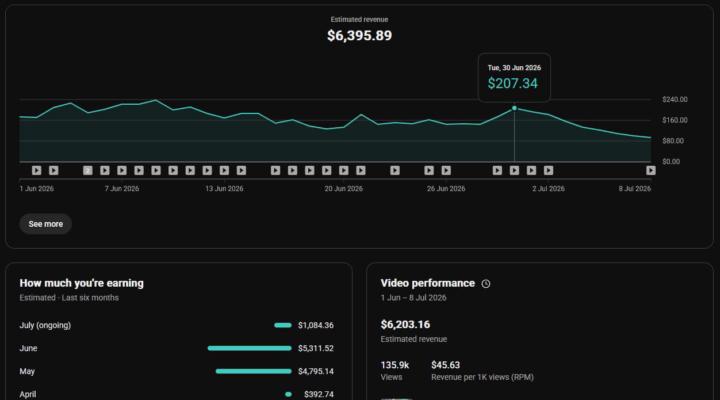Click the $6,395.89 estimated revenue total
Image resolution: width=720 pixels, height=400 pixels.
pos(360,35)
